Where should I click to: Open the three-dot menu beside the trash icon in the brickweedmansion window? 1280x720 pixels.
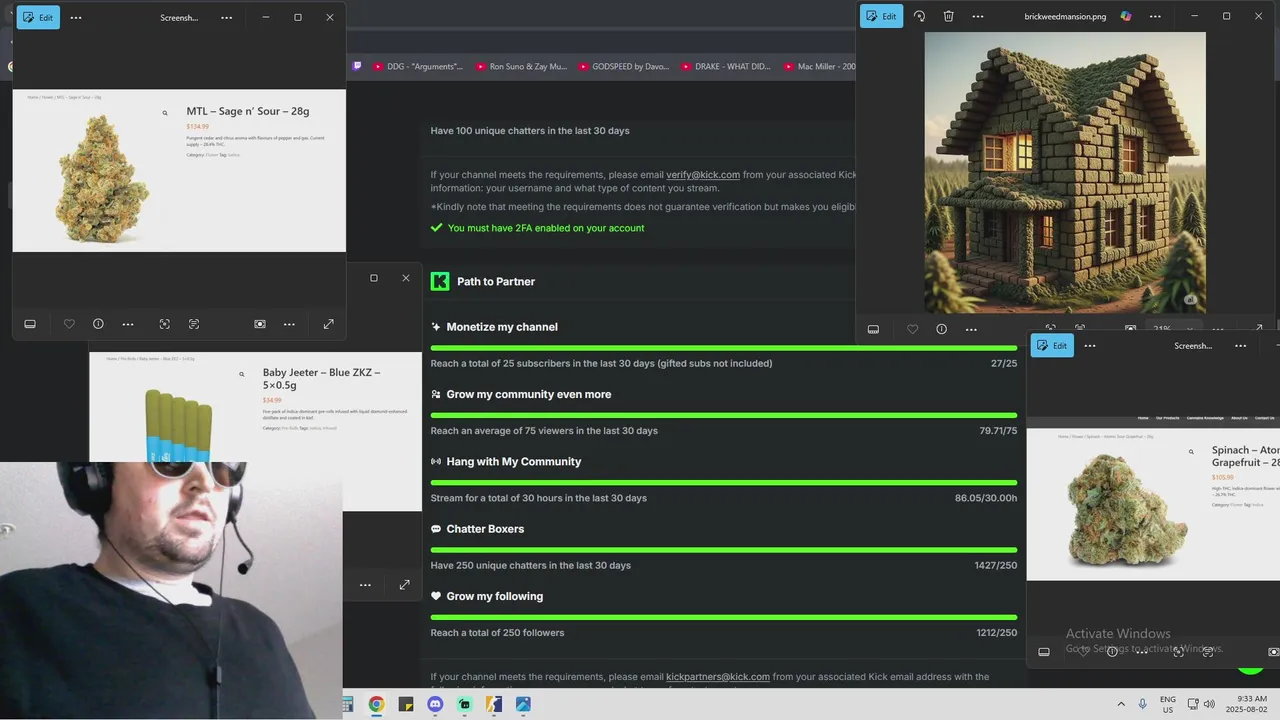coord(978,16)
